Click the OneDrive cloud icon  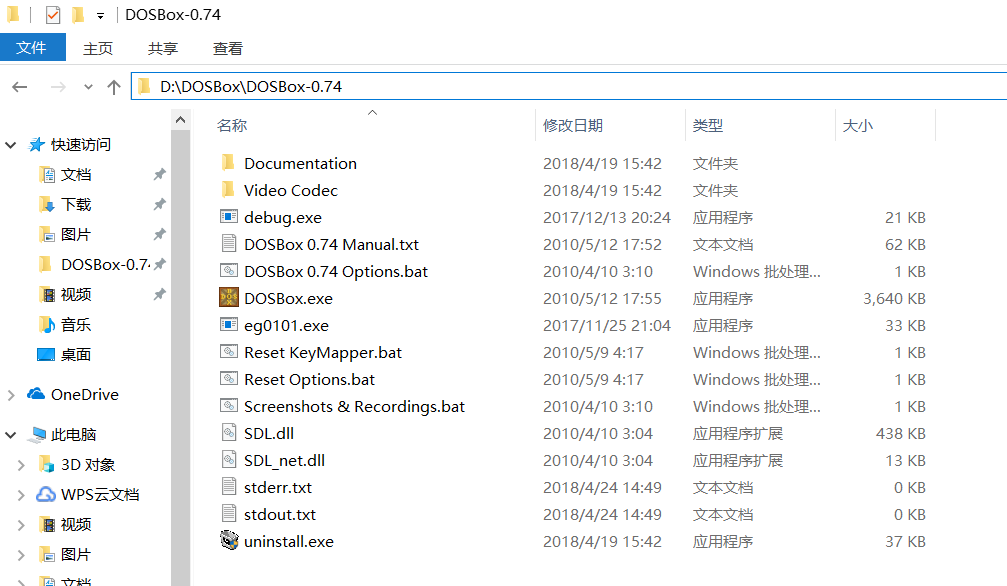36,394
